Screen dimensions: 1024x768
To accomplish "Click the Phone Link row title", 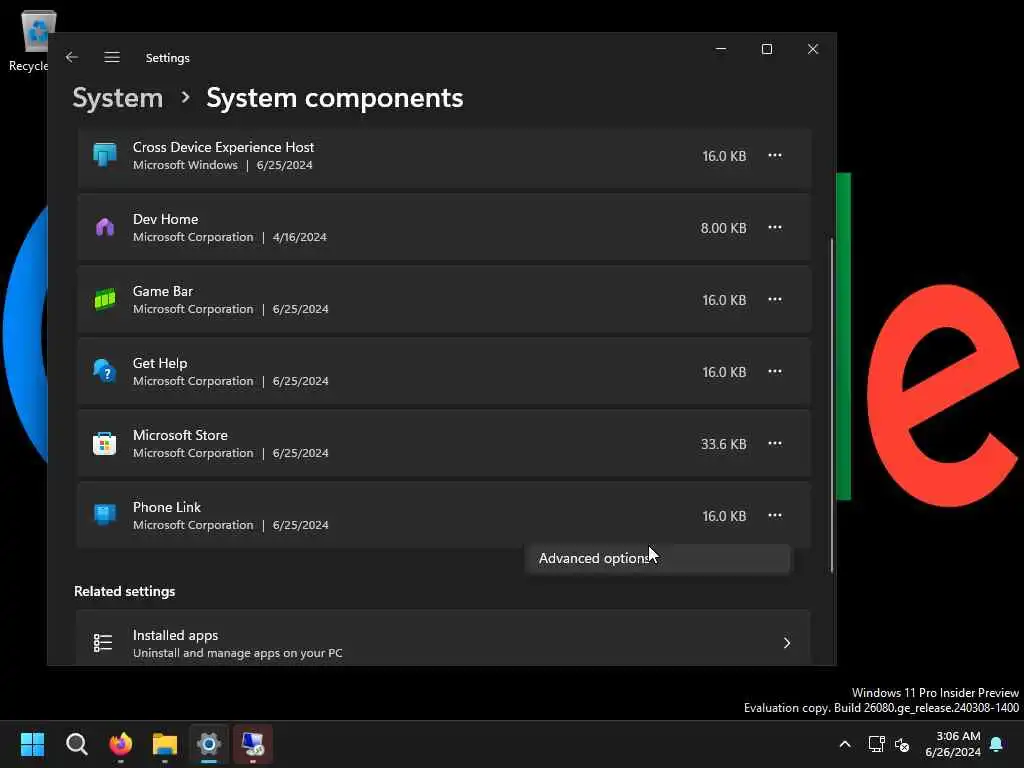I will click(167, 507).
